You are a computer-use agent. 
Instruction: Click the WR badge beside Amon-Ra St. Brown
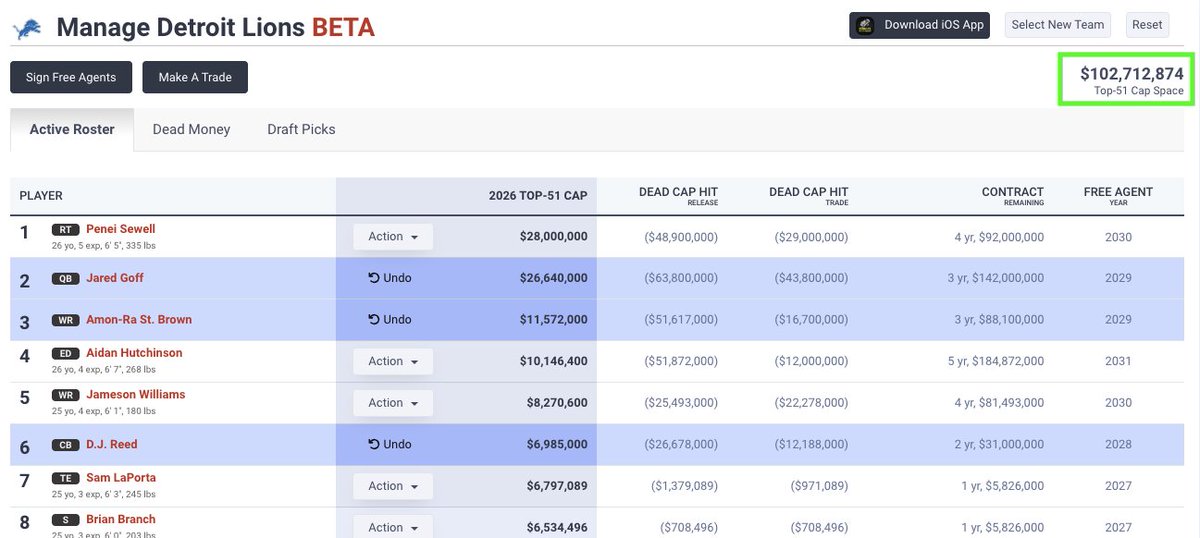(66, 321)
